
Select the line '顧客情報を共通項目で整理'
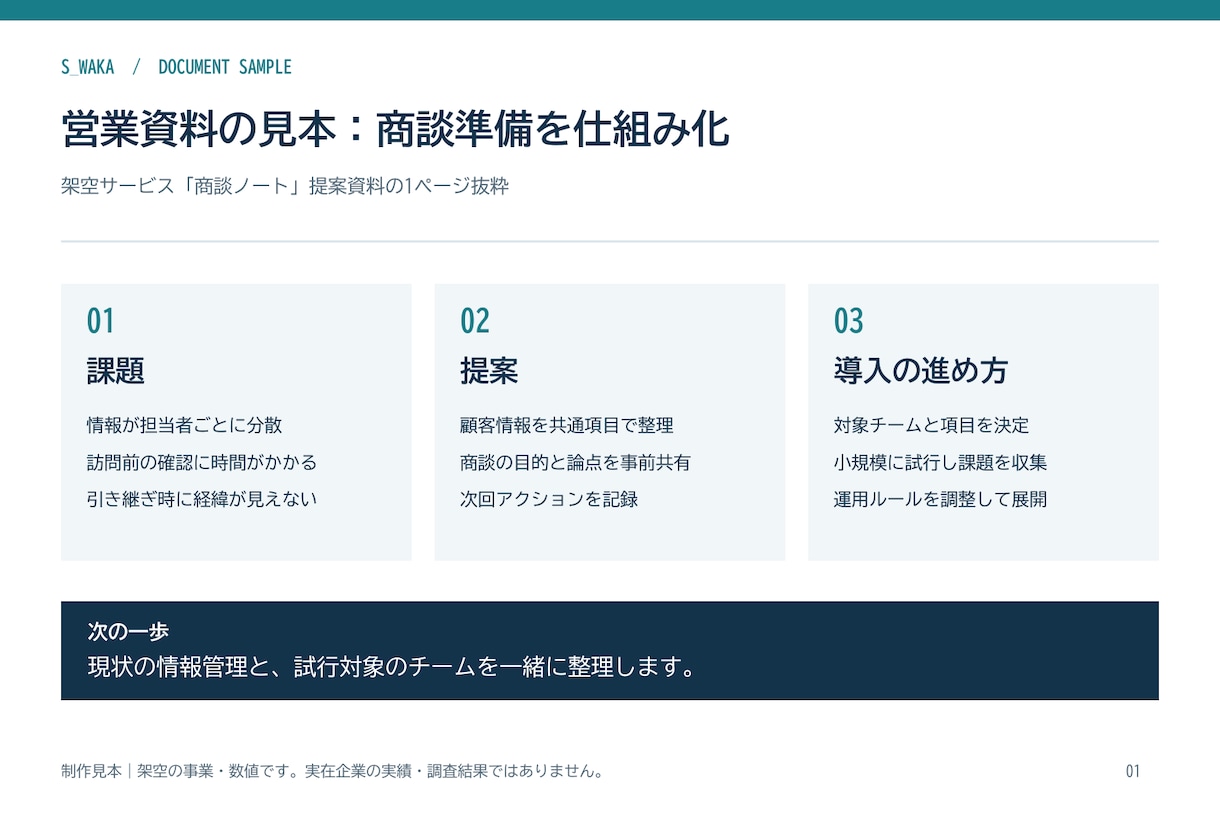click(x=567, y=425)
